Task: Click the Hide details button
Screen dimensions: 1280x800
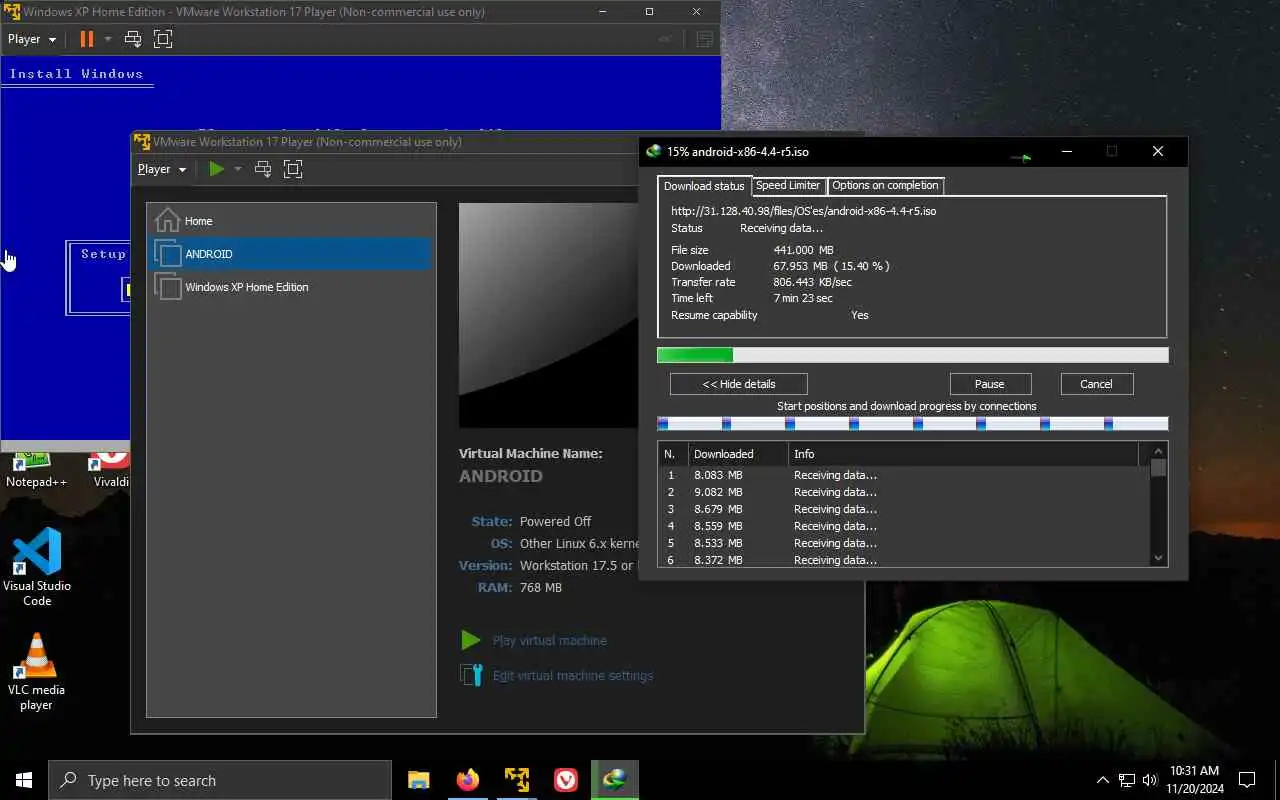Action: click(x=739, y=384)
